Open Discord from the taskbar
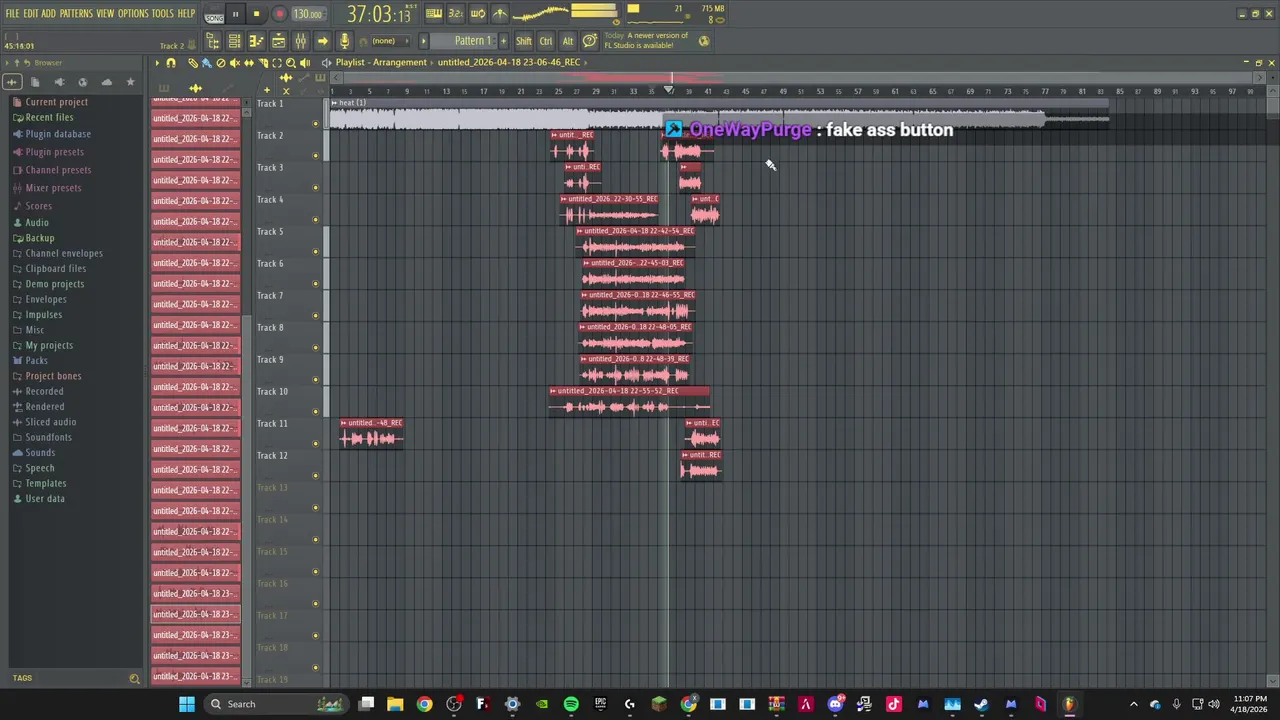 835,704
